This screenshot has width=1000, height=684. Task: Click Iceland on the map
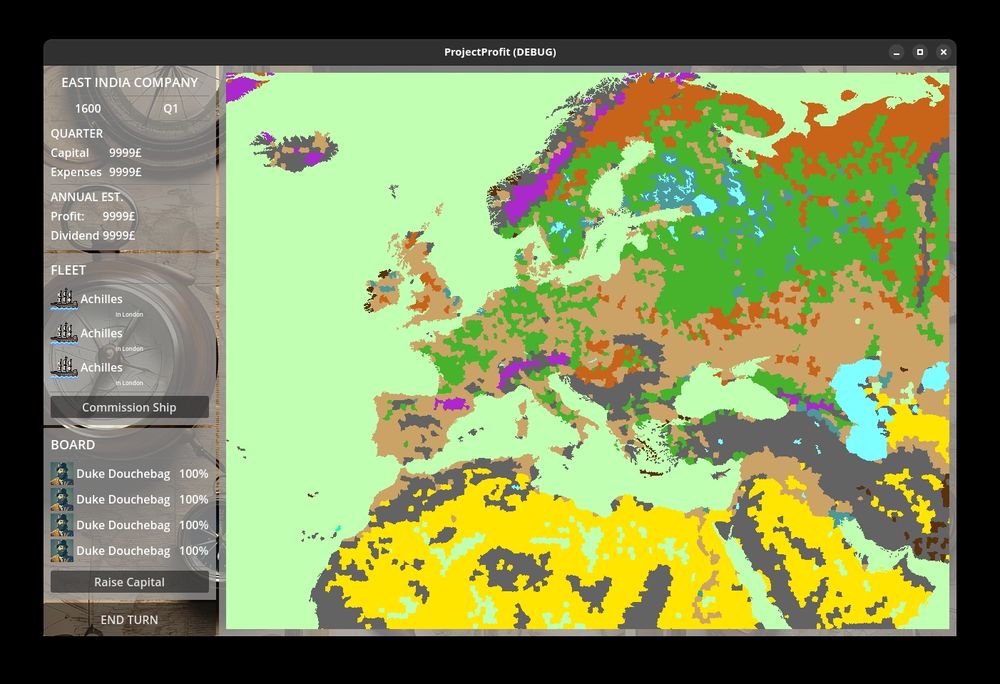[x=295, y=152]
